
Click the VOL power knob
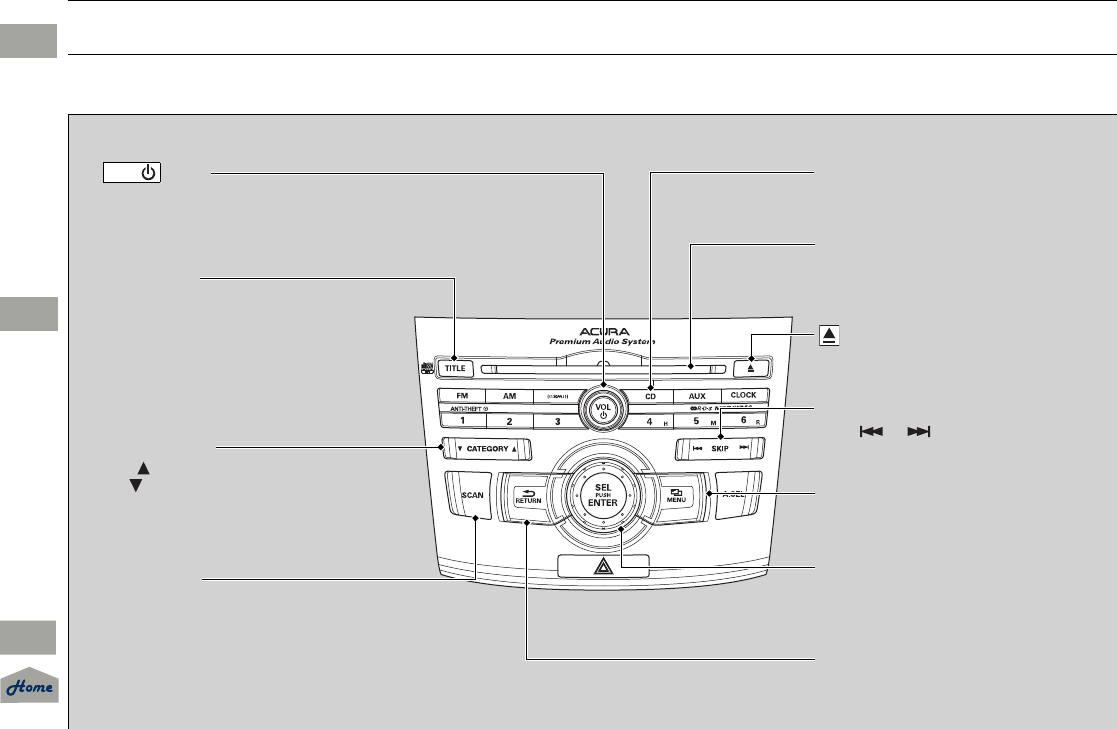pos(603,410)
